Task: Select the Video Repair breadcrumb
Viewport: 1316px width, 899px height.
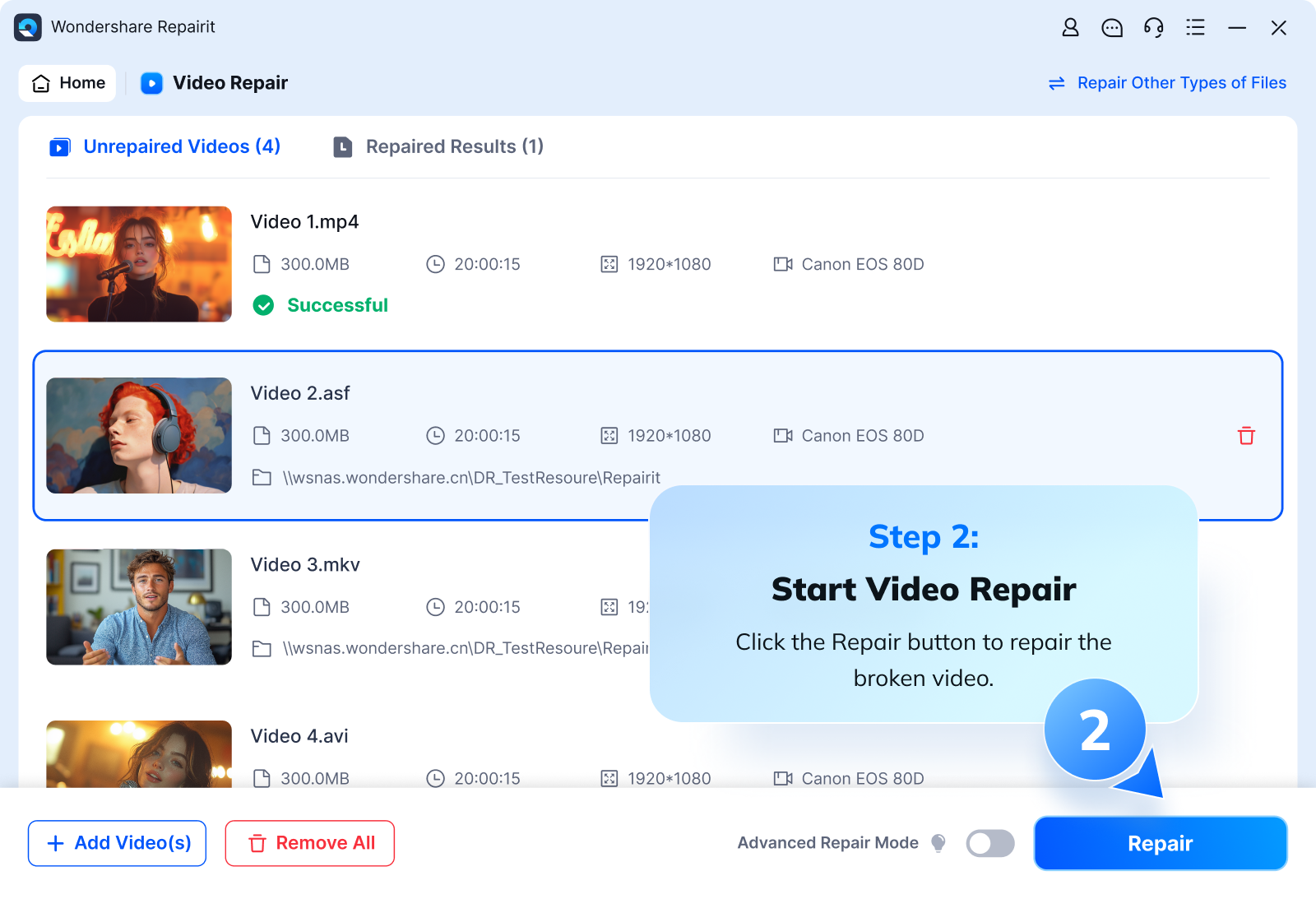Action: (x=214, y=83)
